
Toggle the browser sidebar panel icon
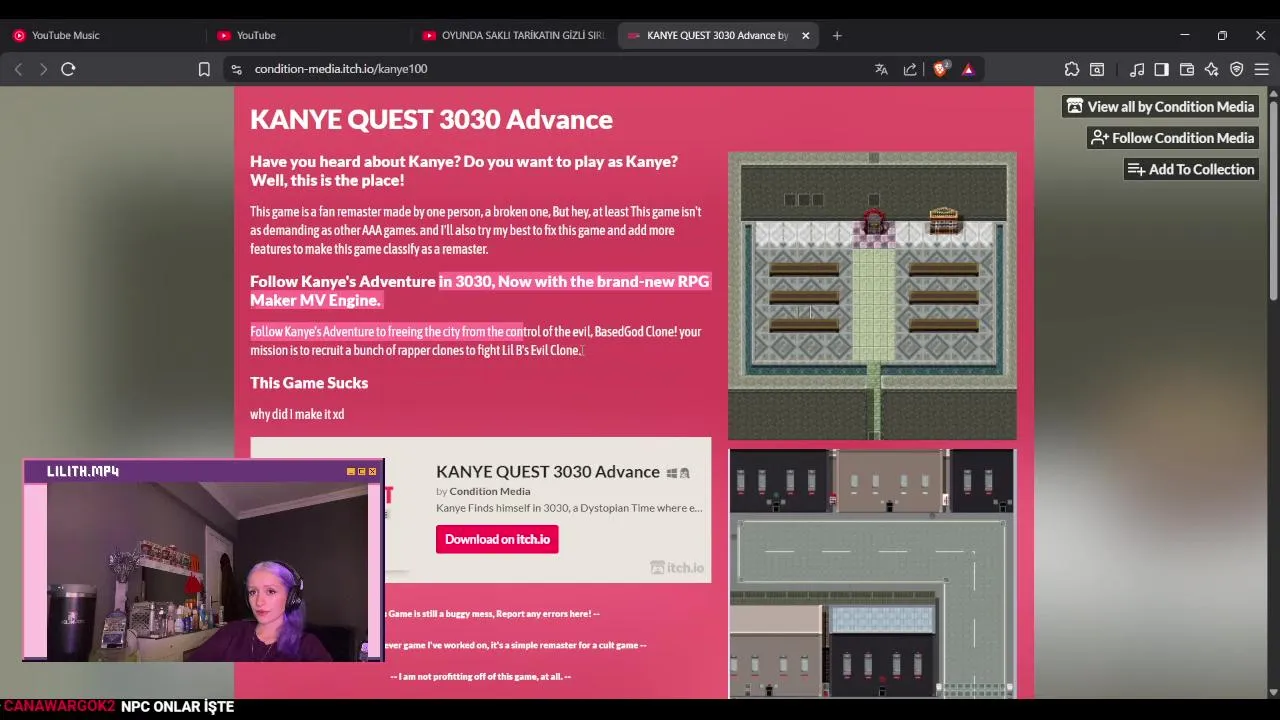click(1161, 69)
